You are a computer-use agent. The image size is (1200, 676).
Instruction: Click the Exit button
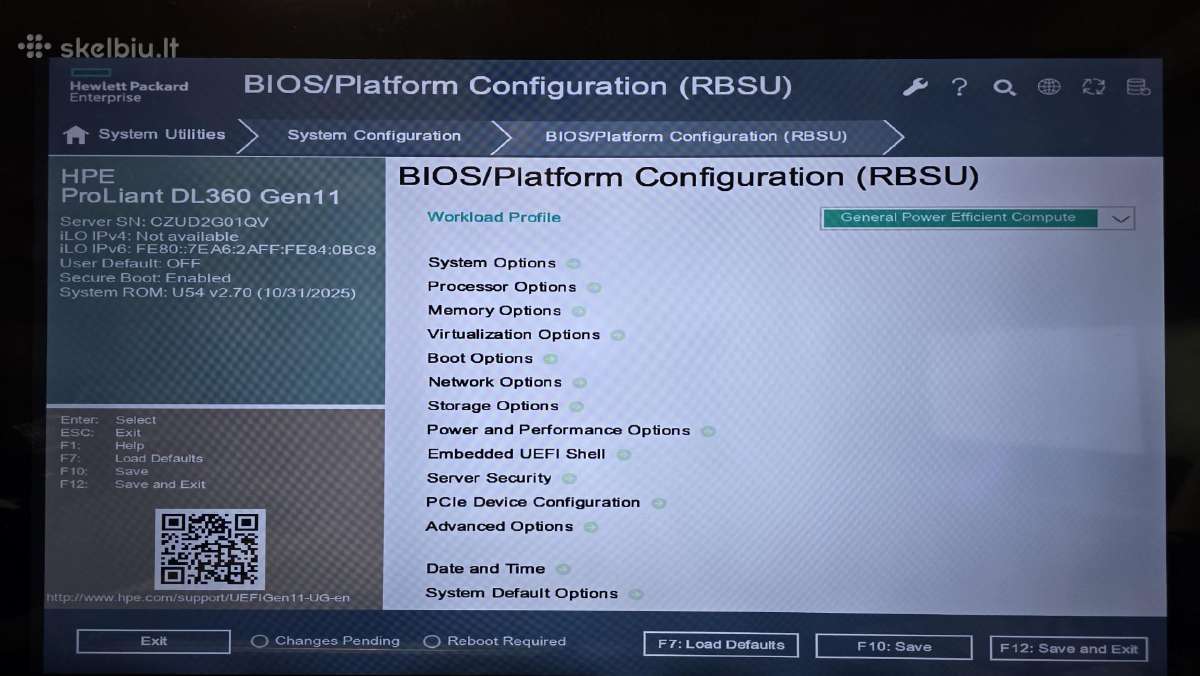point(154,642)
